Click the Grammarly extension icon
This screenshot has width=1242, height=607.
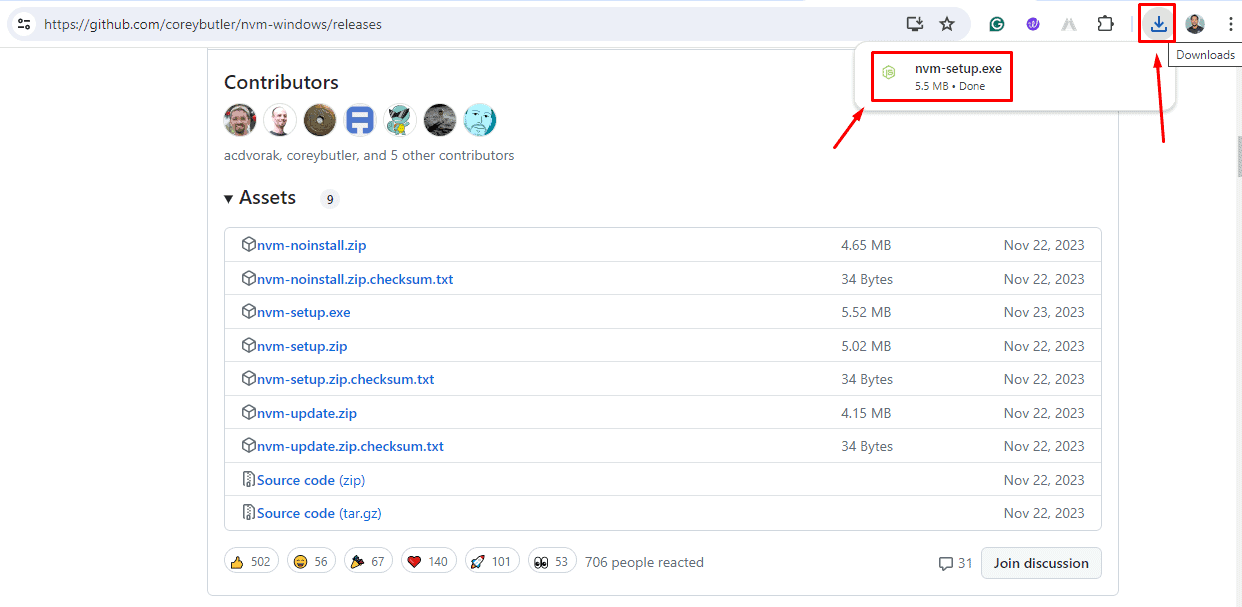tap(997, 24)
